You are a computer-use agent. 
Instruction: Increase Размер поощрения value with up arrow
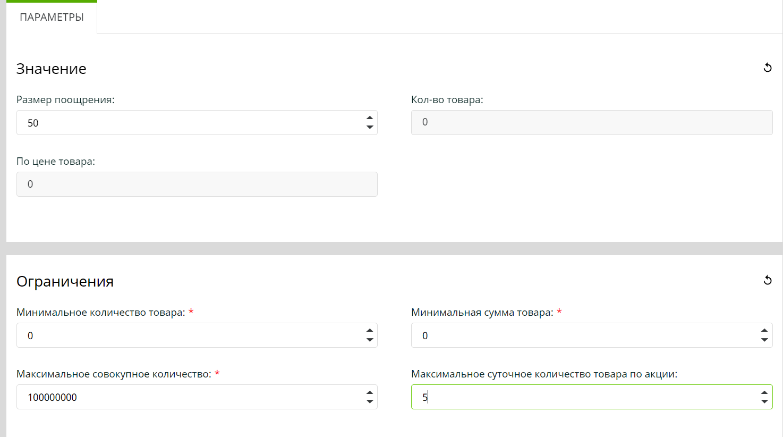[x=369, y=117]
